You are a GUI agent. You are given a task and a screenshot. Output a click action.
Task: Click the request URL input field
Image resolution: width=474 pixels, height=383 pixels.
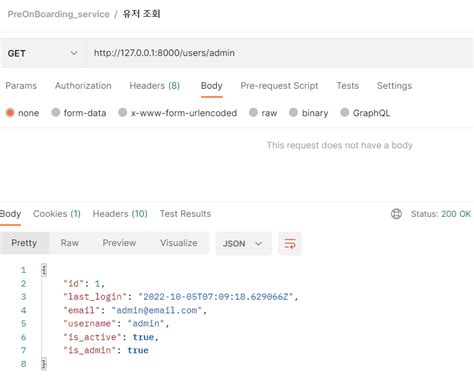[x=279, y=53]
